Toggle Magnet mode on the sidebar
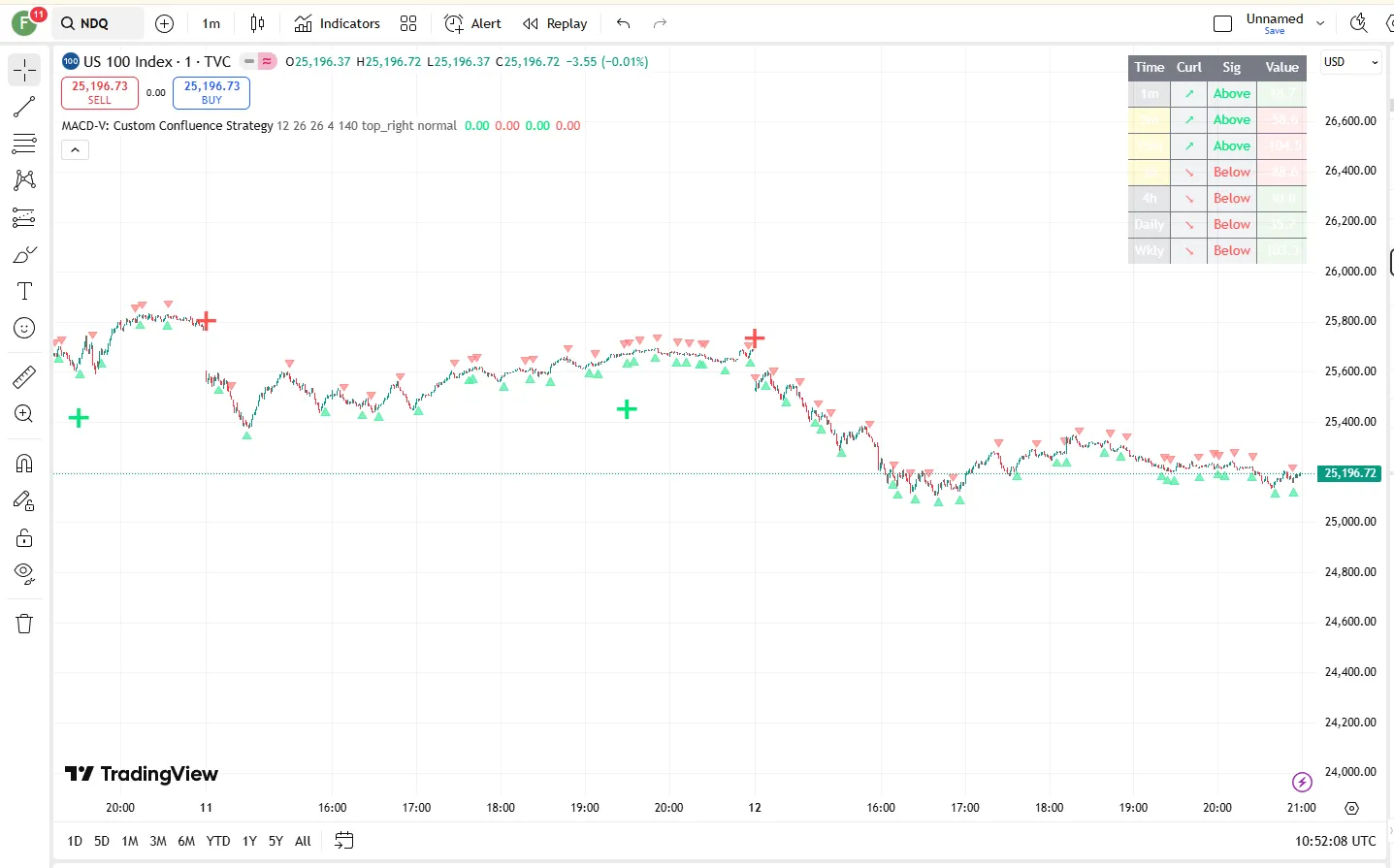The height and width of the screenshot is (868, 1394). coord(24,463)
